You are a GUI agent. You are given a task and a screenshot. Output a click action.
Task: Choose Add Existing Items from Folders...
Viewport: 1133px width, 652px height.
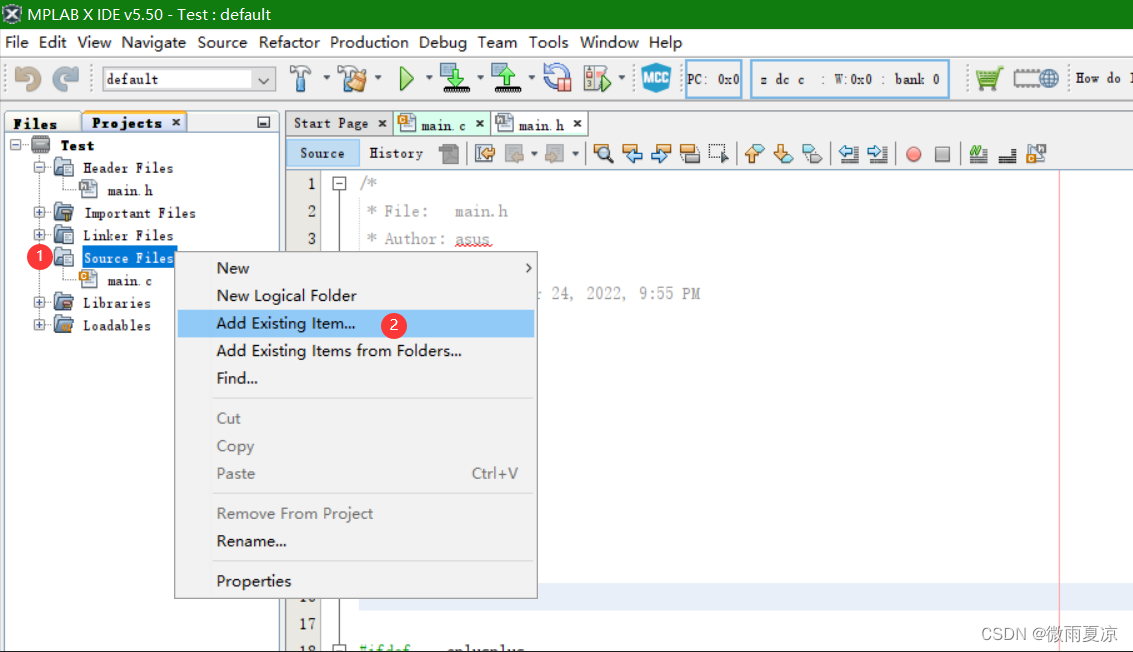356,351
